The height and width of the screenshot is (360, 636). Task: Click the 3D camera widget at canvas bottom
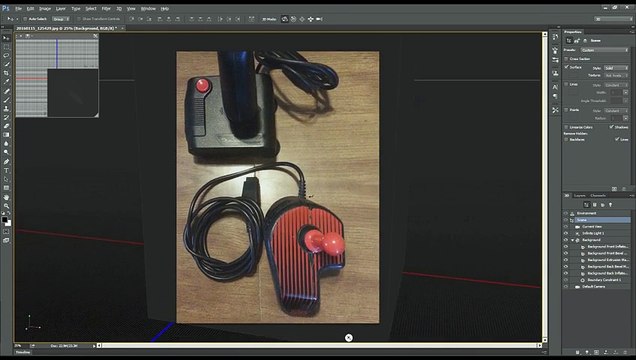click(x=349, y=338)
